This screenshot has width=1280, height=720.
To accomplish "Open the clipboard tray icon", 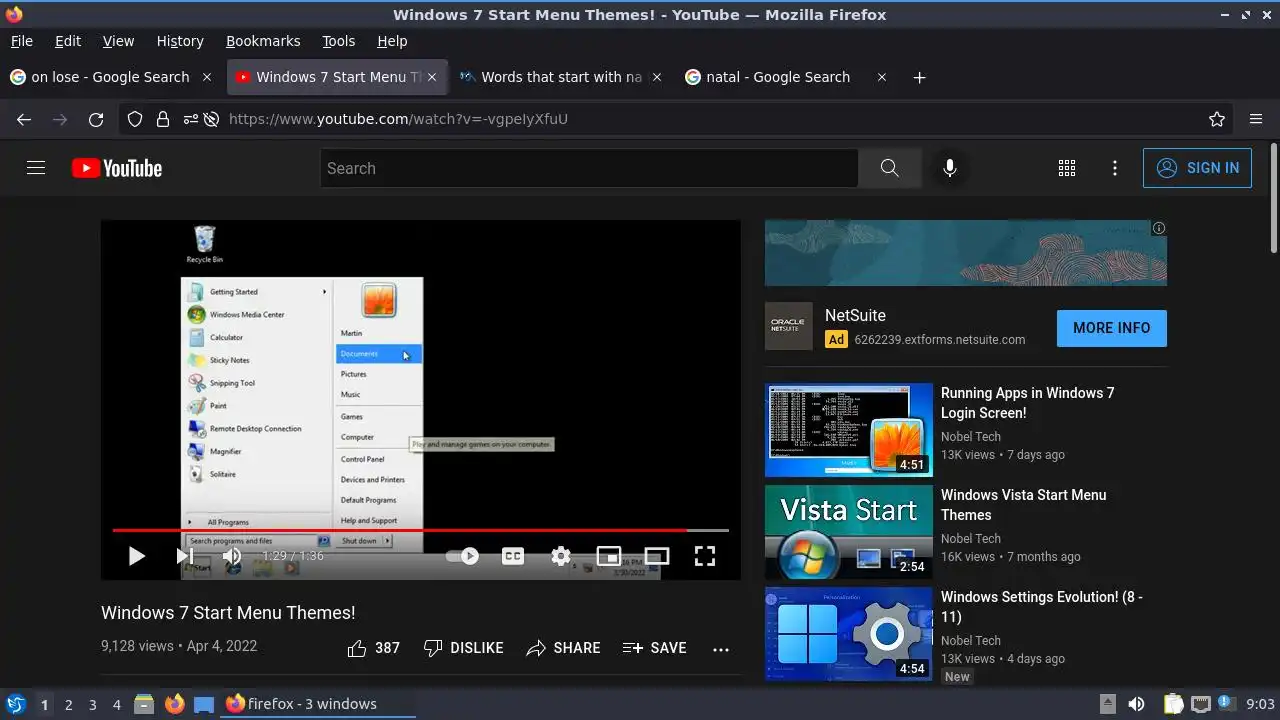I will [x=1173, y=704].
